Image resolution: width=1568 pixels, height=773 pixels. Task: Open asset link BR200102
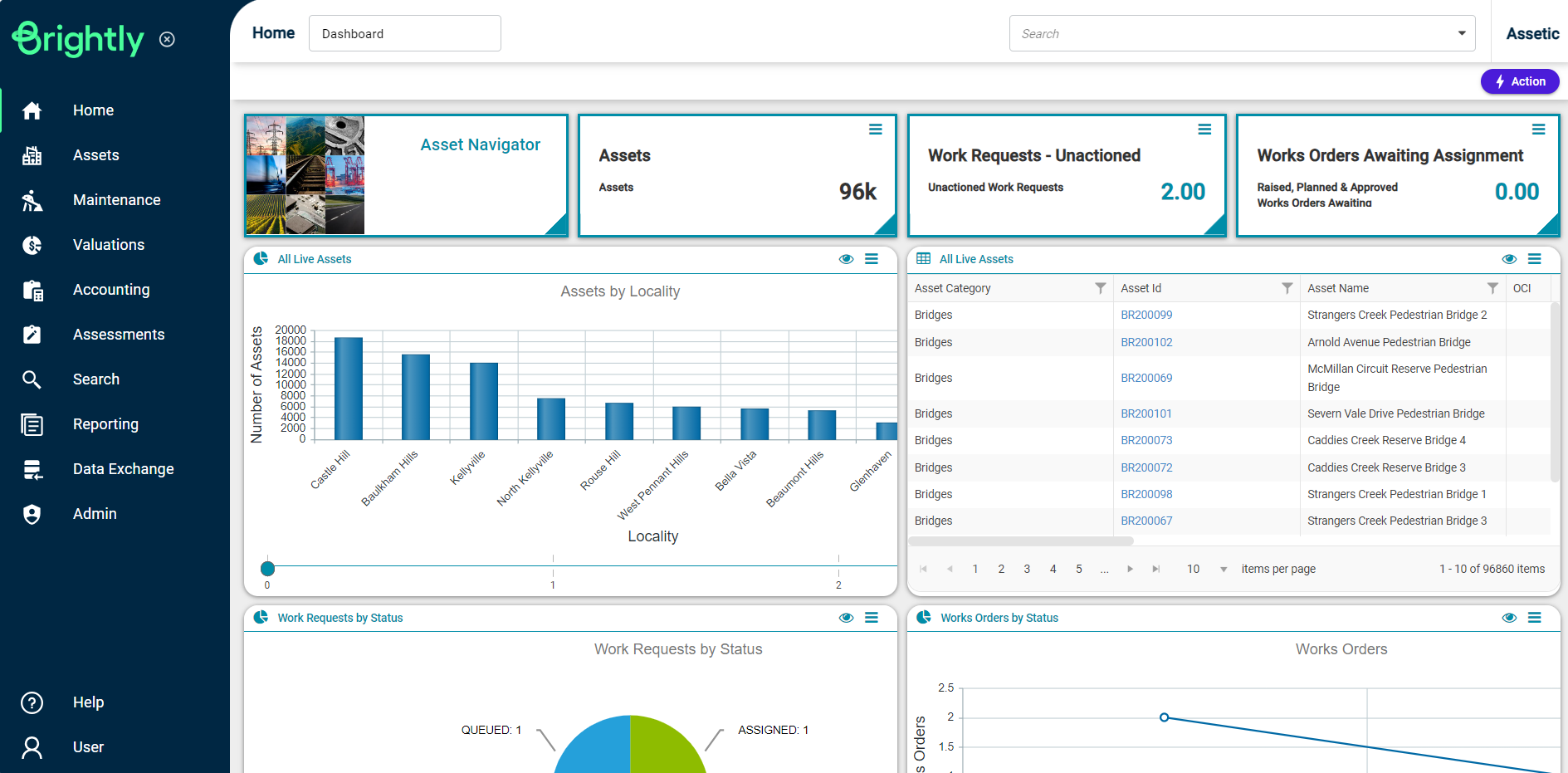click(1146, 342)
